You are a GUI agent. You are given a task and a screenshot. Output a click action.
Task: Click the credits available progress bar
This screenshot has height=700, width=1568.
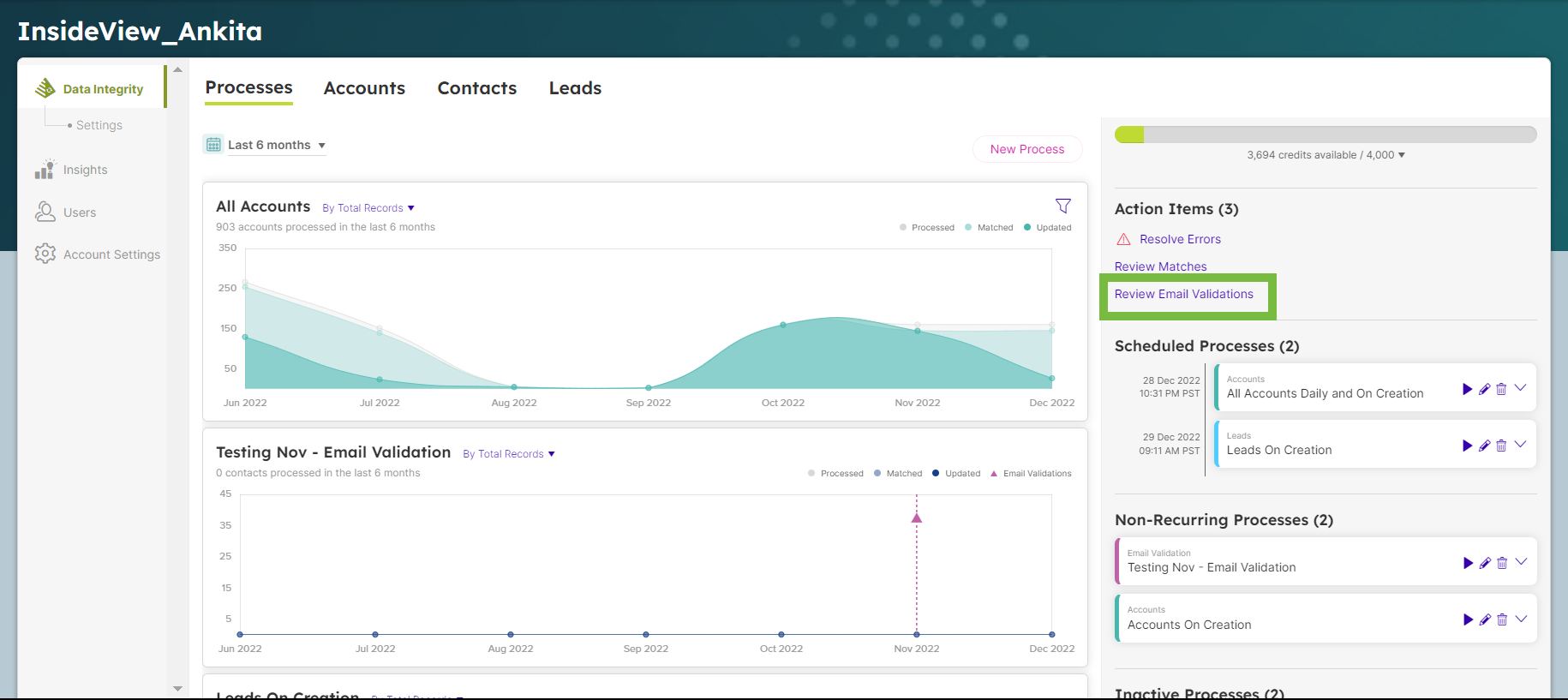(x=1325, y=135)
